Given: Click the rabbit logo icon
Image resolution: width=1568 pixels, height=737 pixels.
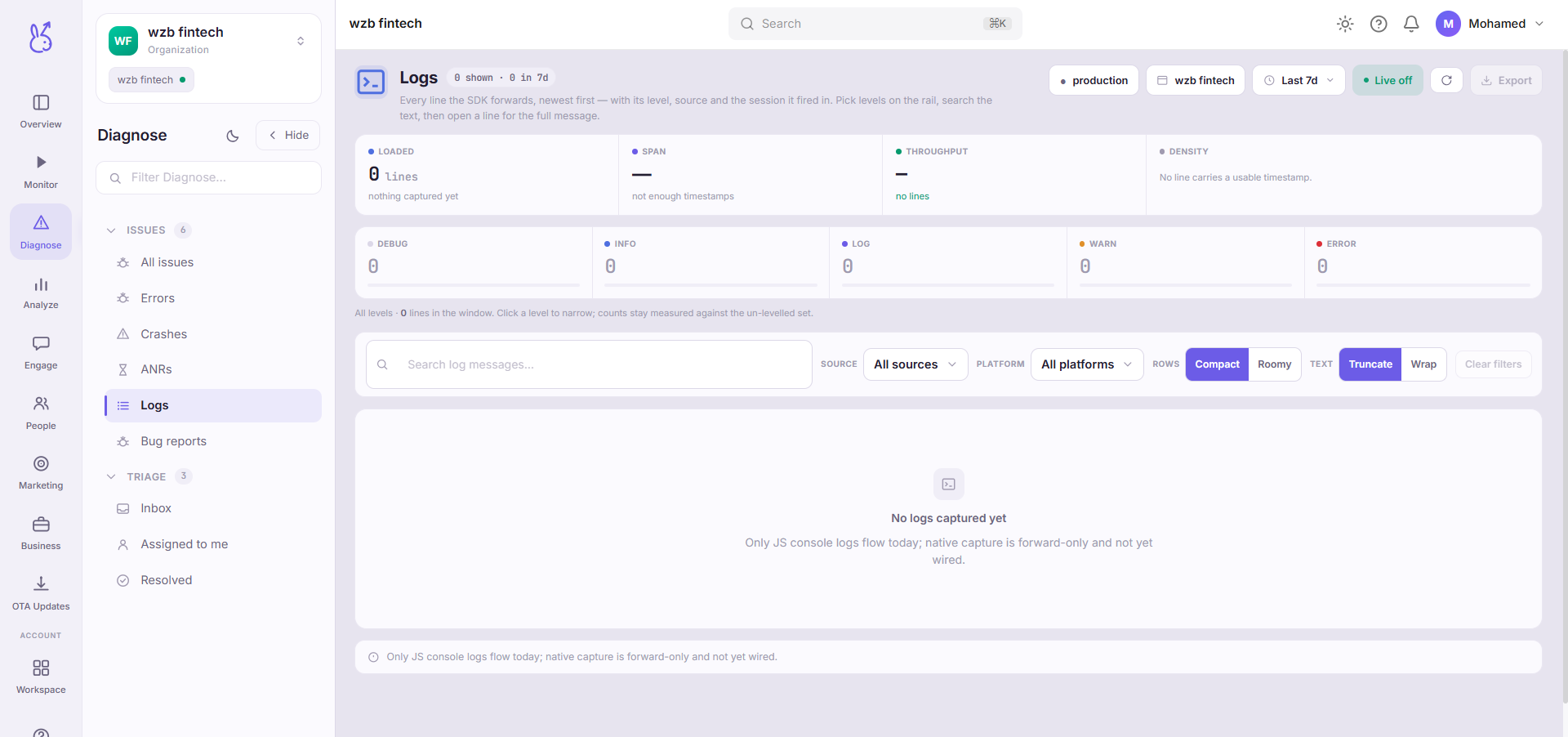Looking at the screenshot, I should click(x=41, y=38).
